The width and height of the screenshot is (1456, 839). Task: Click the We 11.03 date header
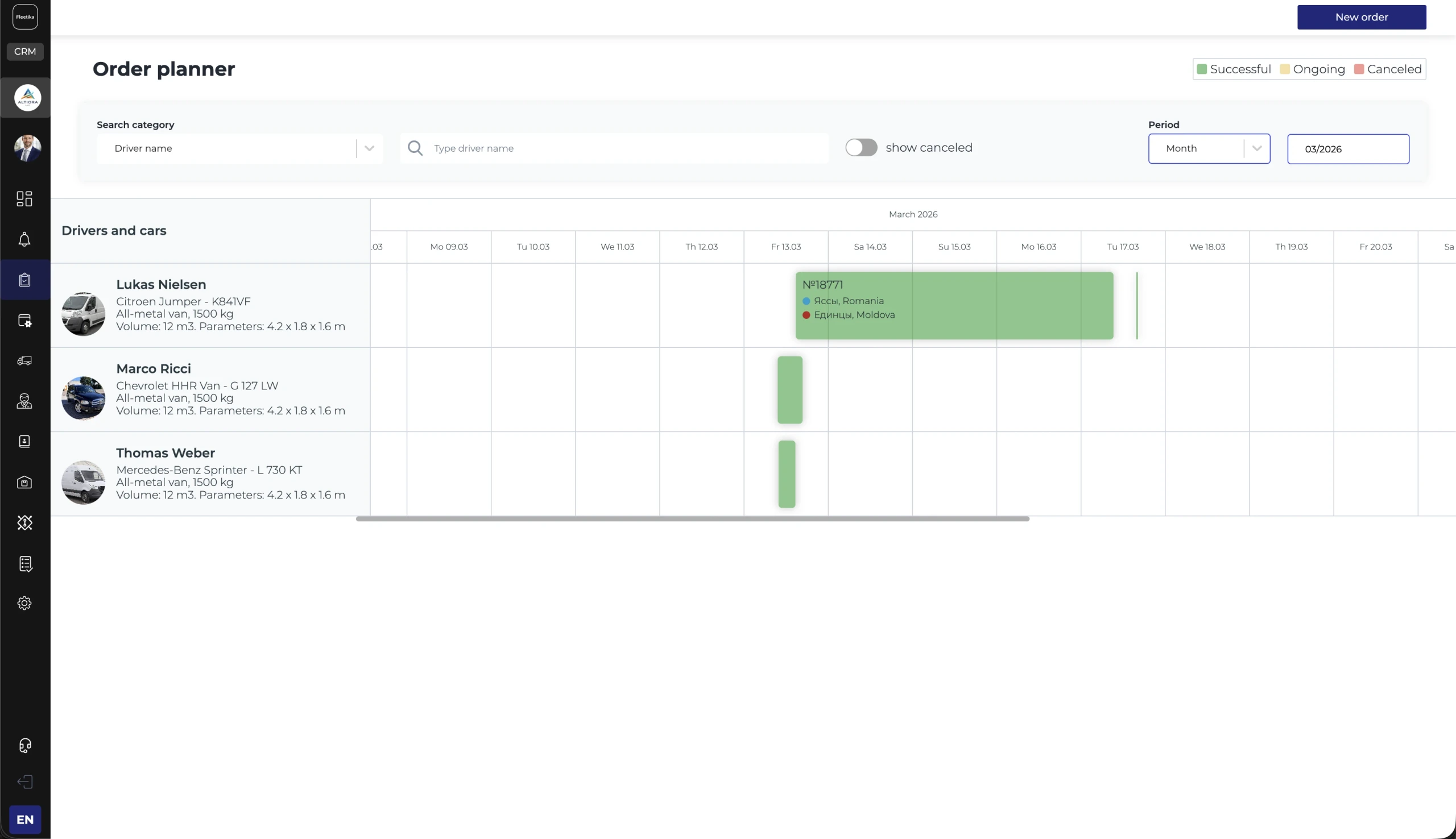point(617,247)
